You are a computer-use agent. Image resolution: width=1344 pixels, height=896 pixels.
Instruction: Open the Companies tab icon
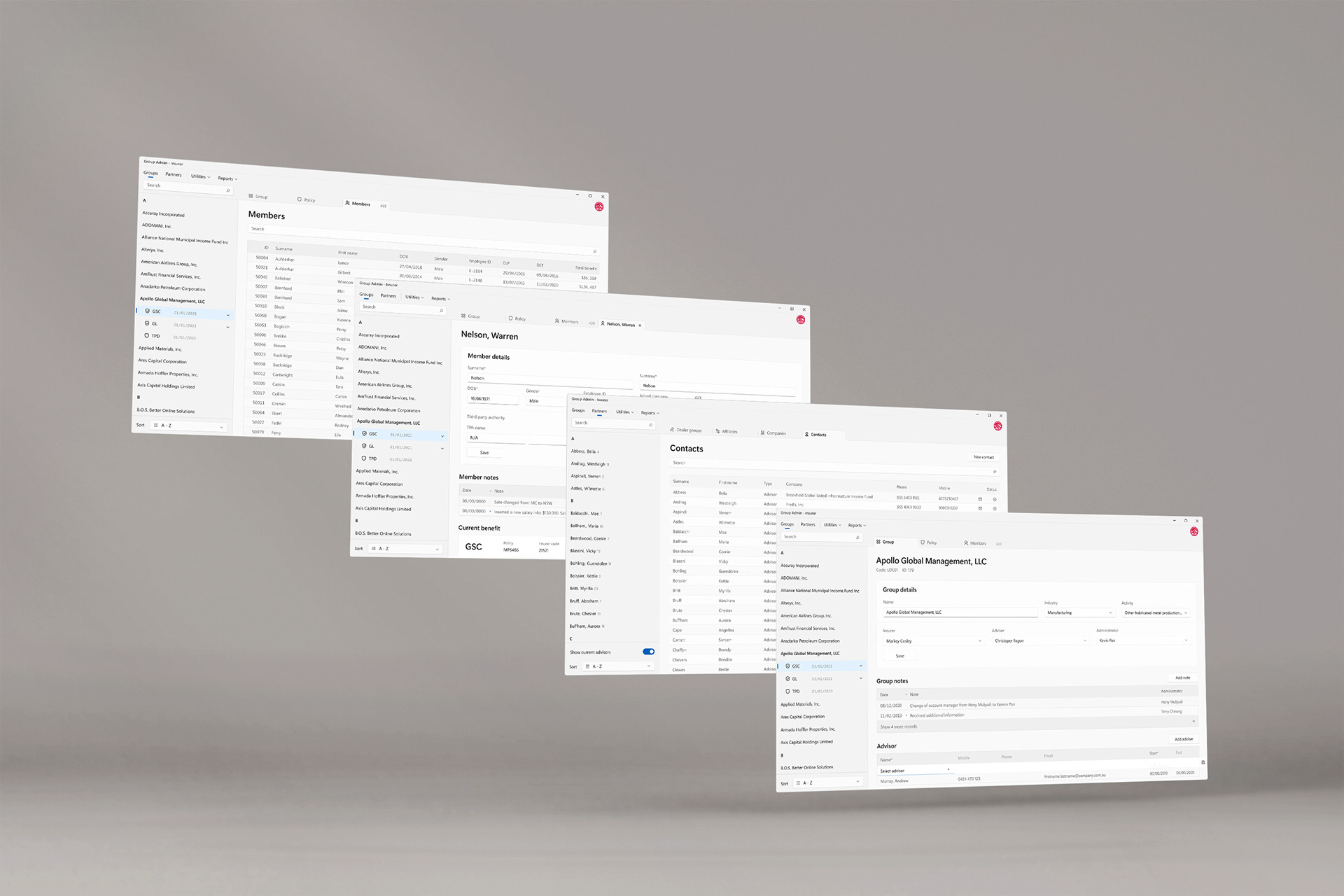coord(762,433)
